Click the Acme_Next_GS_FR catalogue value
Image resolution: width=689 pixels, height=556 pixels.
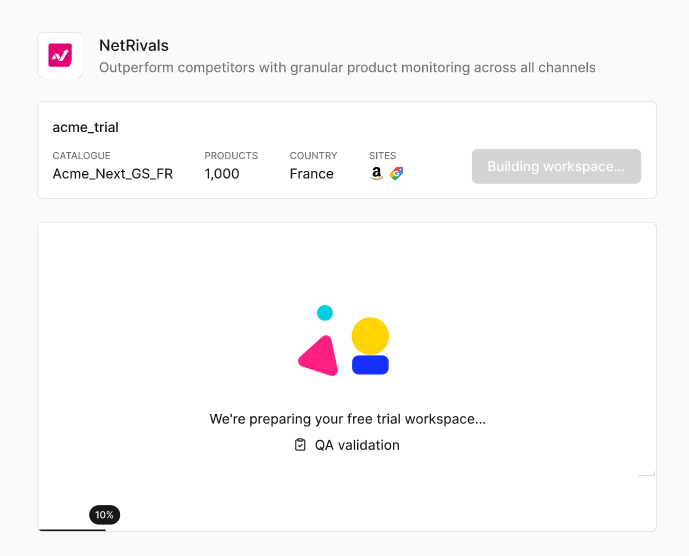point(112,174)
